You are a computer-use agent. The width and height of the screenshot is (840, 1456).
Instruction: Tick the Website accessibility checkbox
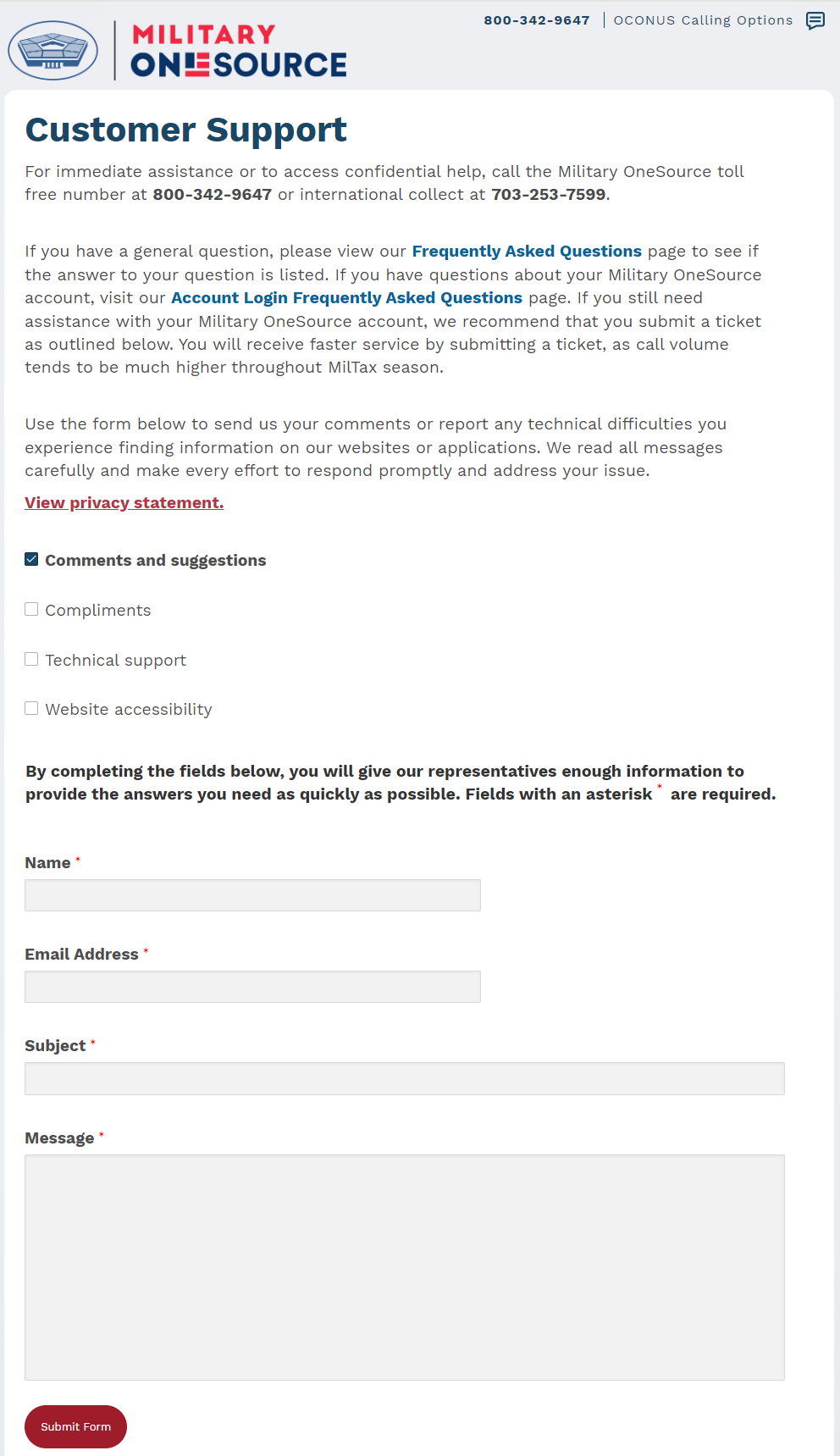pos(31,708)
